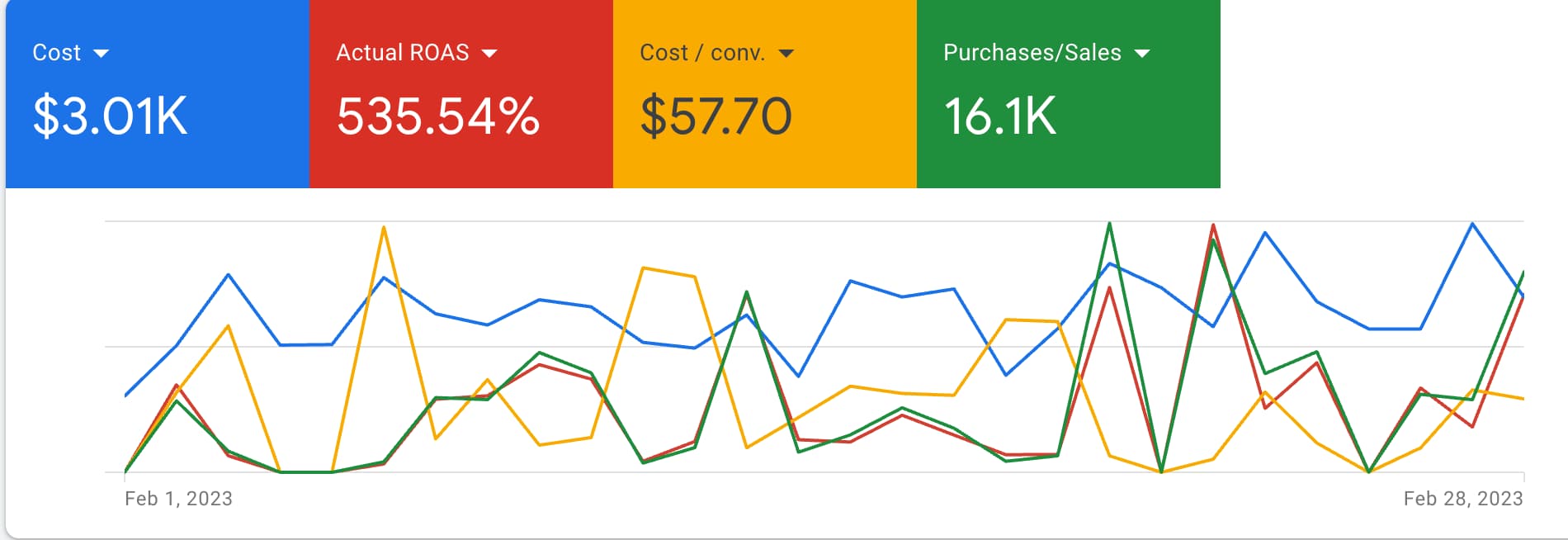Toggle the green card via 16.1K value
Screen dimensions: 1568x540
[x=999, y=116]
